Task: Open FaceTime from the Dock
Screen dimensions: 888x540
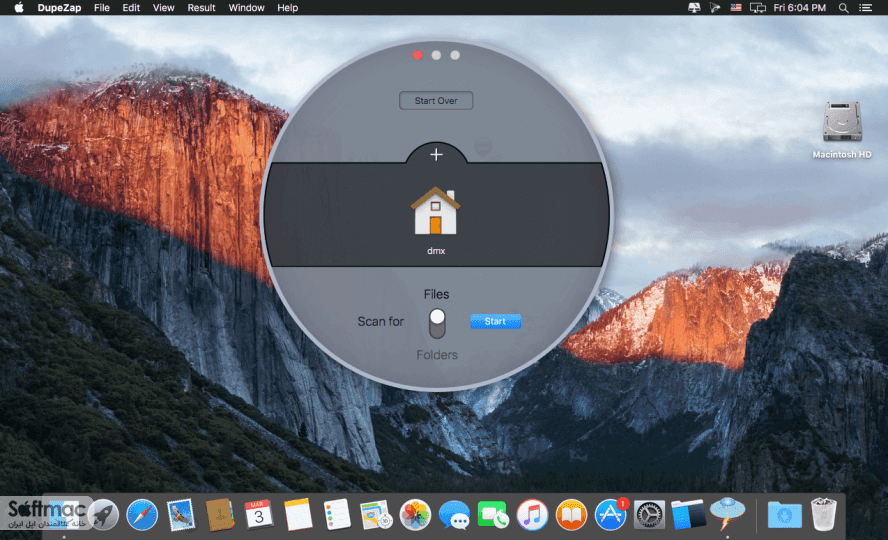Action: (x=493, y=515)
